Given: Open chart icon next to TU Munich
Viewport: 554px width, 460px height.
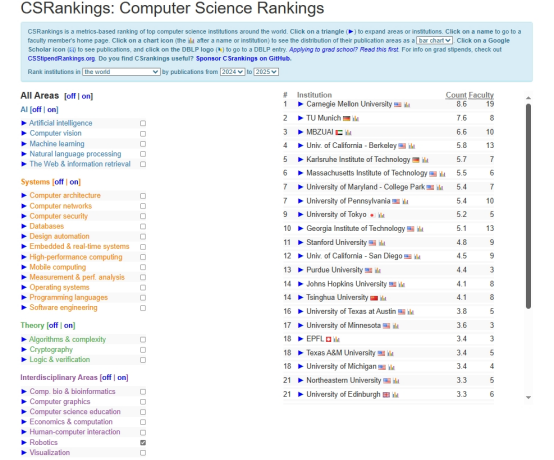Looking at the screenshot, I should [356, 119].
